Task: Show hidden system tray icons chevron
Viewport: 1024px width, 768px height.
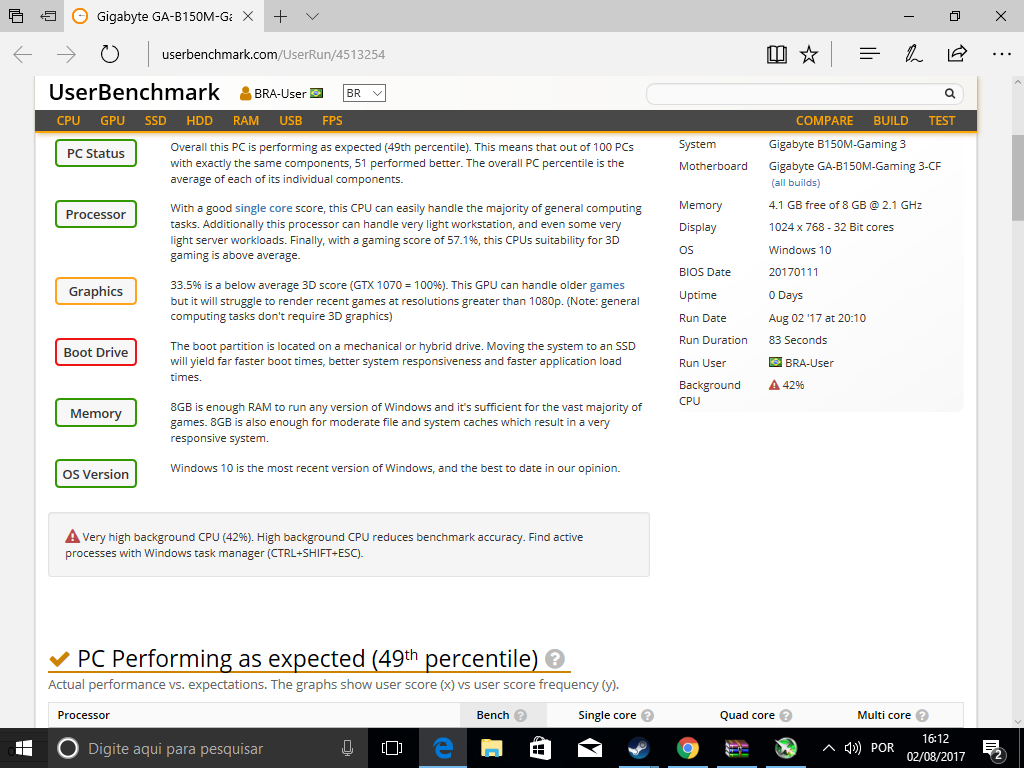Action: pyautogui.click(x=828, y=748)
